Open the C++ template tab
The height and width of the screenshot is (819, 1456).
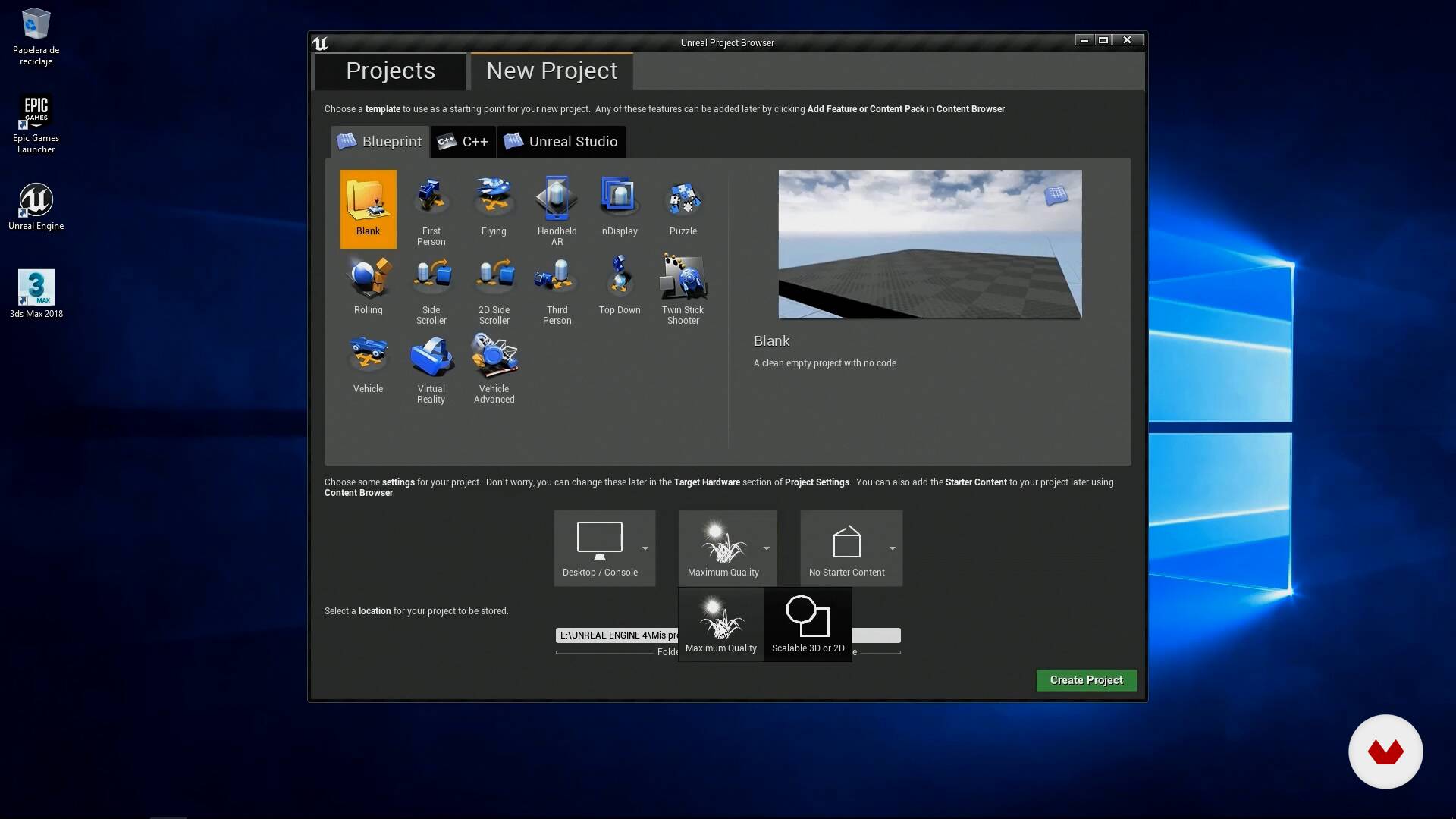[463, 141]
